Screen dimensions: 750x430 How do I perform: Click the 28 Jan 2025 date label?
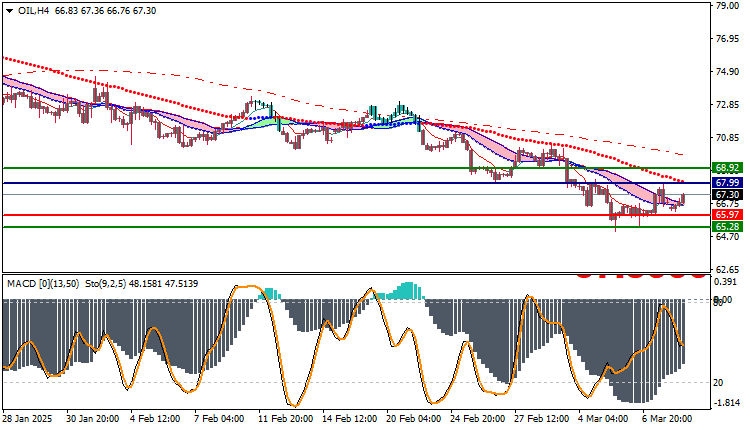(27, 419)
